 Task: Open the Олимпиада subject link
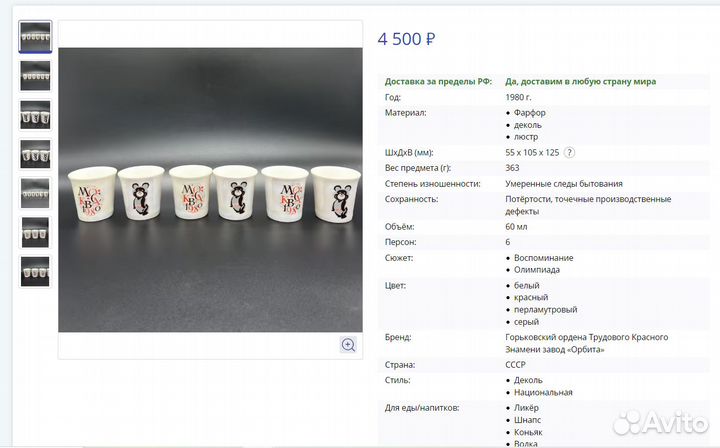click(x=537, y=270)
